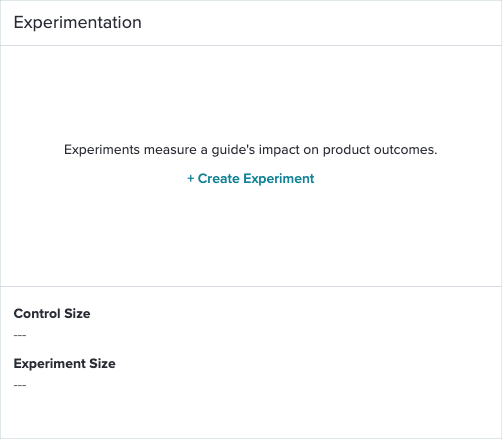
Task: Select the dashes under Control Size
Action: pyautogui.click(x=20, y=335)
